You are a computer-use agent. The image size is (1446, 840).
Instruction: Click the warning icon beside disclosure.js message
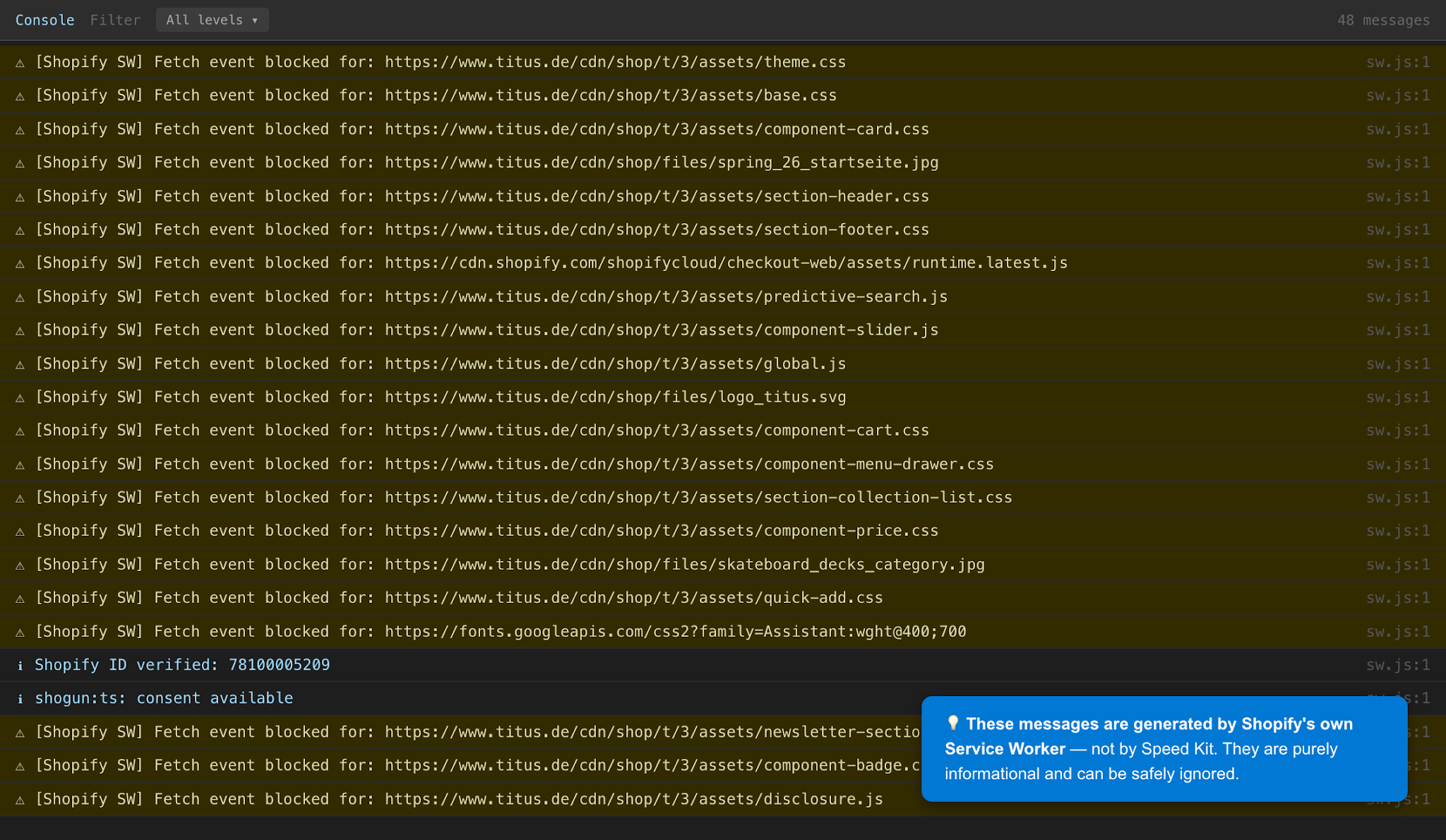[x=20, y=800]
